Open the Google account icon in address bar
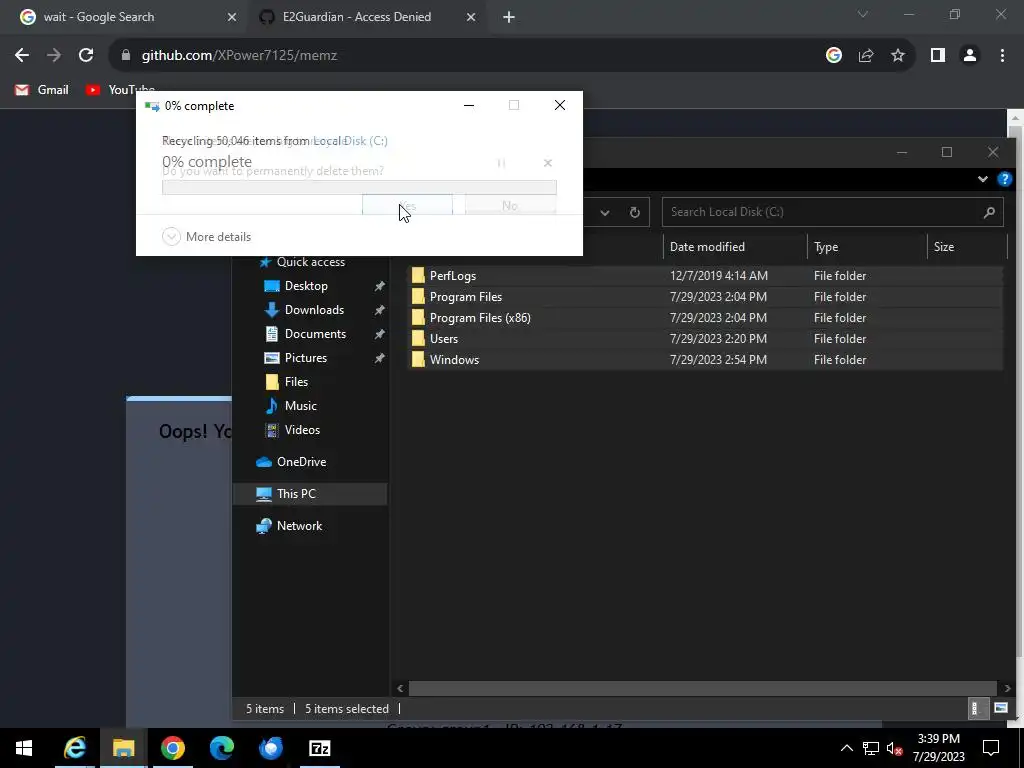This screenshot has height=768, width=1024. click(x=833, y=56)
